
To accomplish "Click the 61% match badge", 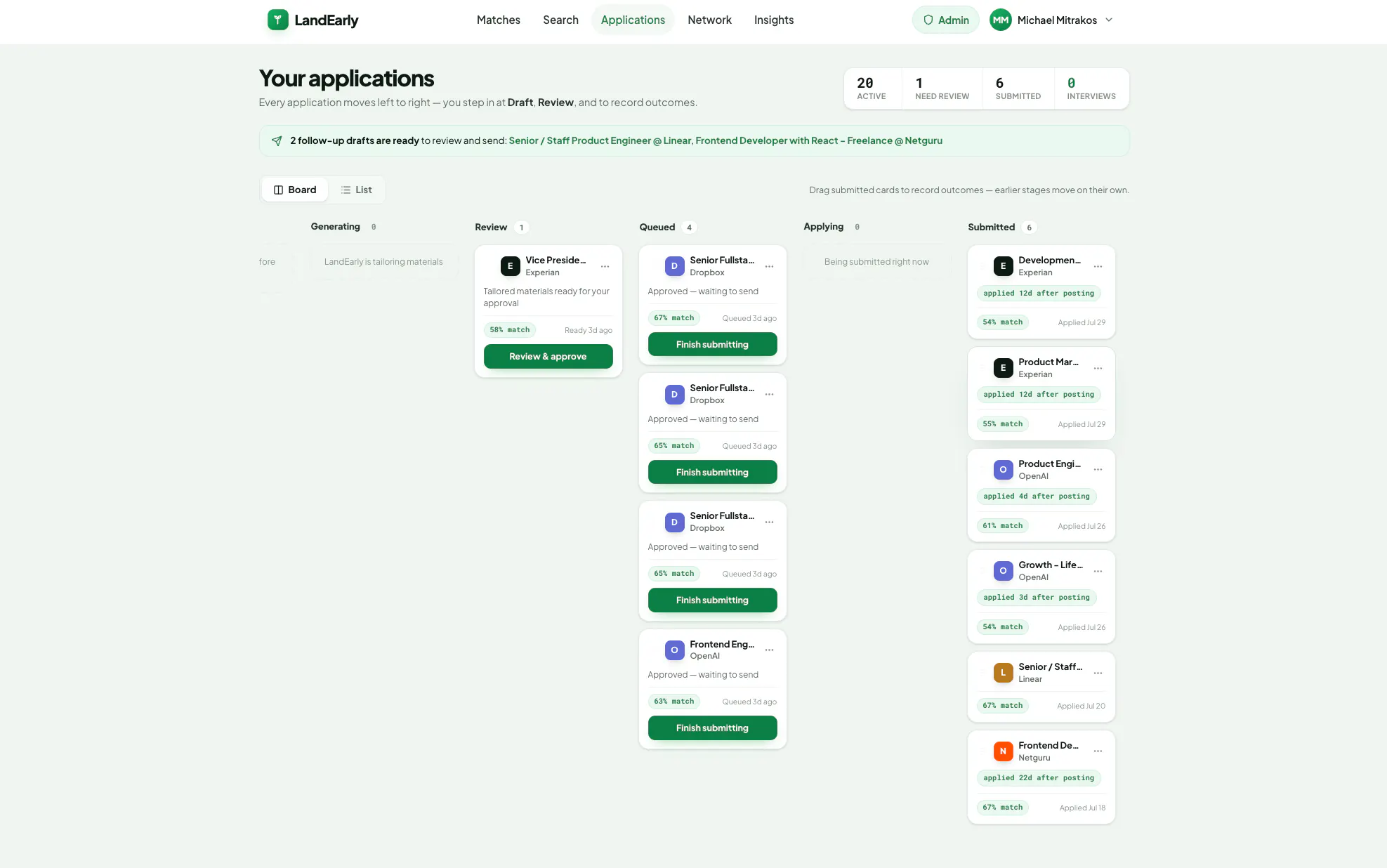I will (x=1003, y=526).
